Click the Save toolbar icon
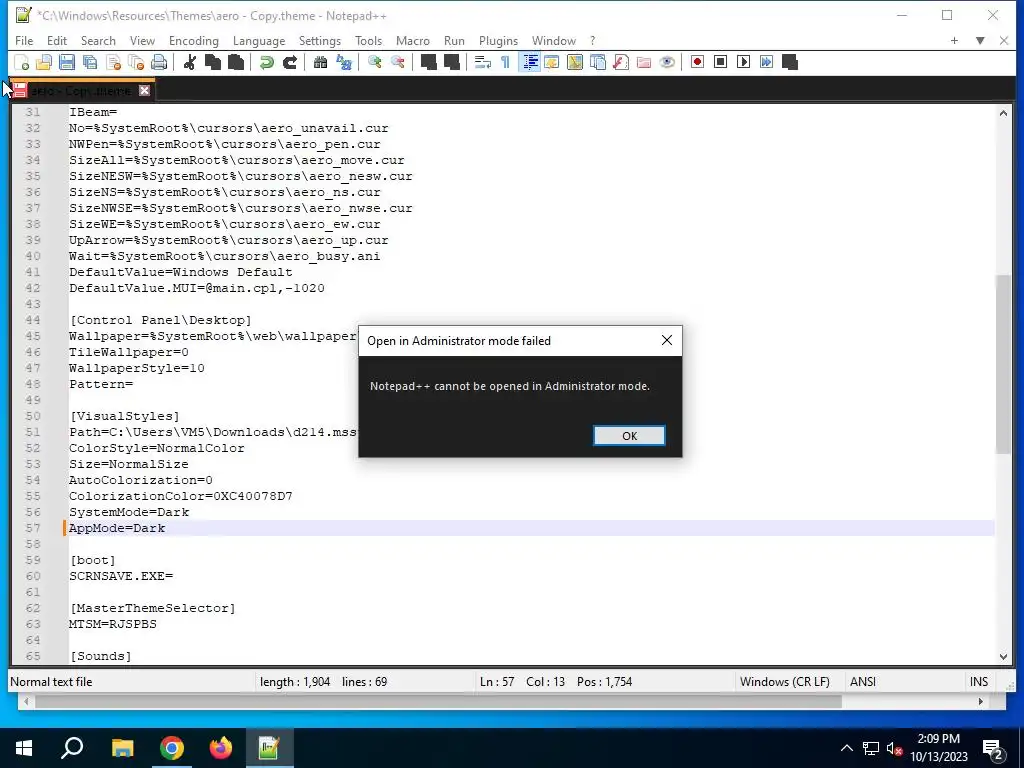 (x=67, y=62)
